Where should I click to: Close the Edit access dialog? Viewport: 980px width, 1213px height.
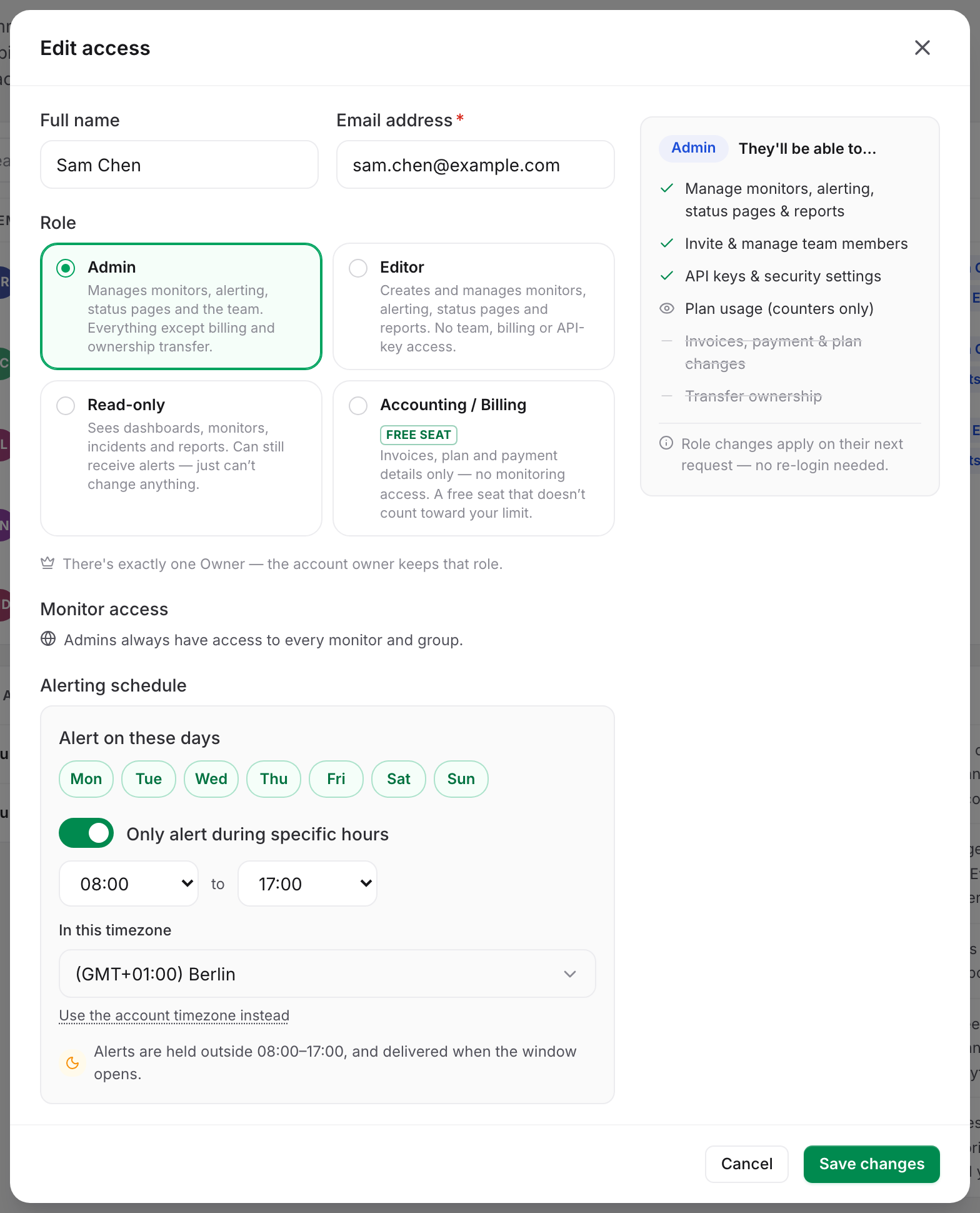[x=922, y=48]
